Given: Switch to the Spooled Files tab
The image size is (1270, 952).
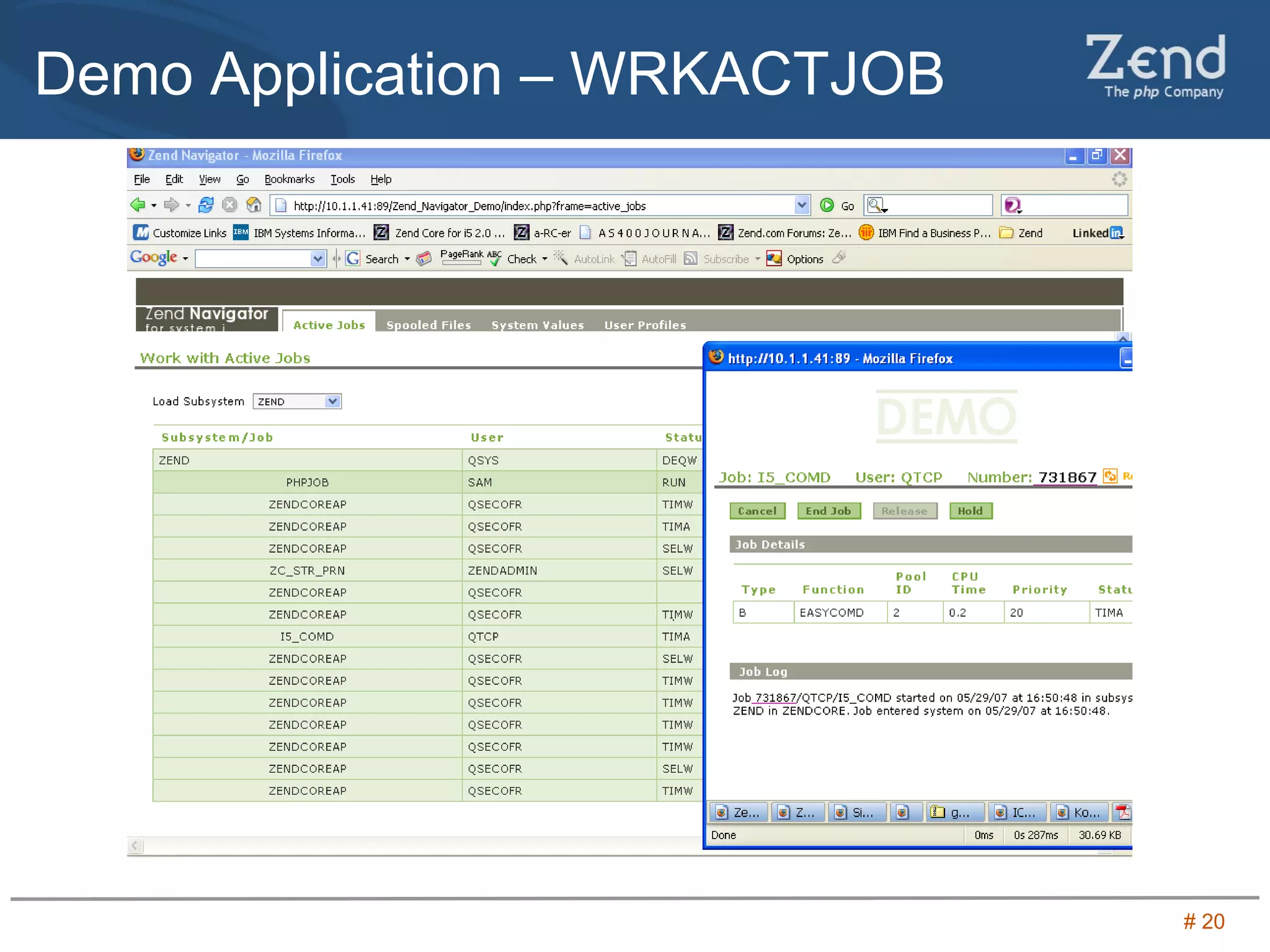Looking at the screenshot, I should (x=429, y=325).
